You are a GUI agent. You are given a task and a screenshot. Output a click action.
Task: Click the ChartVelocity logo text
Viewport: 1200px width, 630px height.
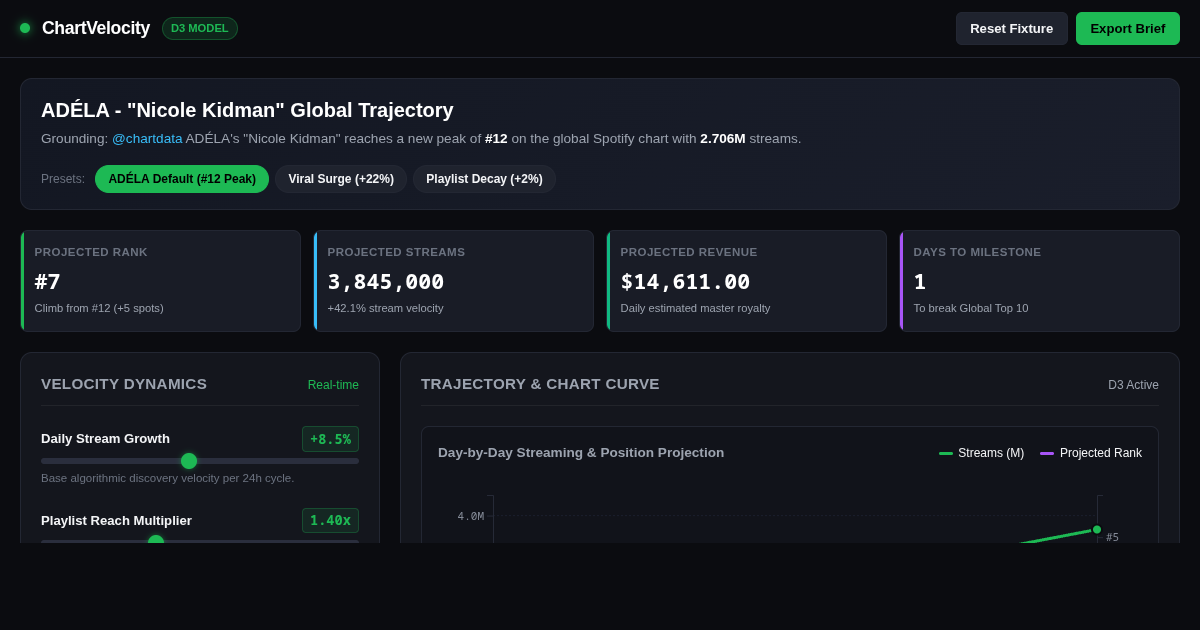[x=96, y=28]
